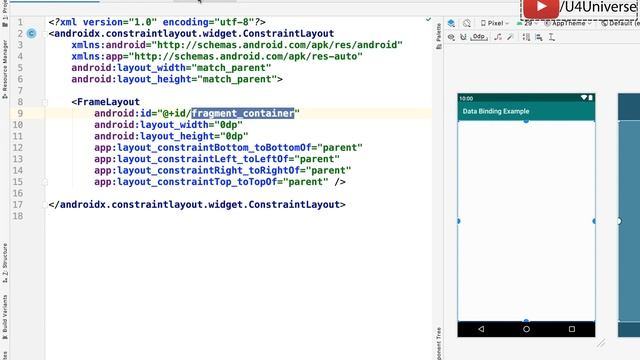Image resolution: width=640 pixels, height=360 pixels.
Task: Collapse the ConstraintLayout fold marker line 2
Action: 45,33
